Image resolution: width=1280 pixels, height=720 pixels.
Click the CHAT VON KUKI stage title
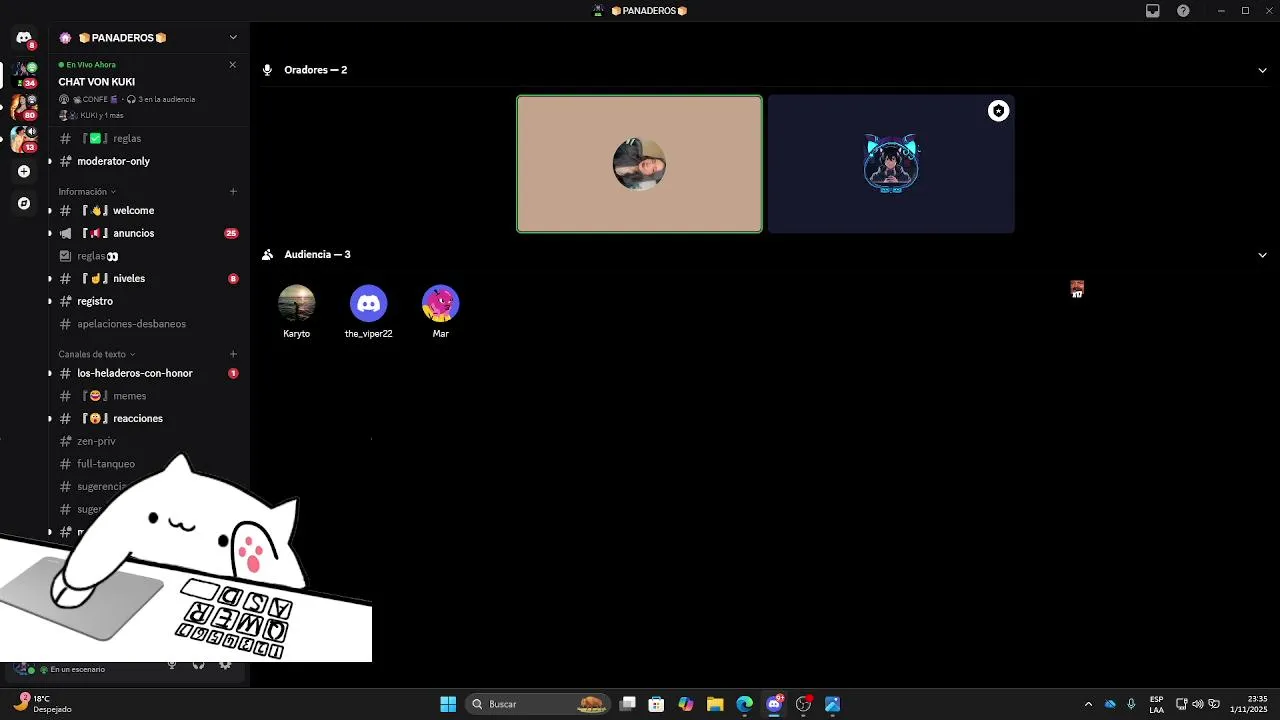click(x=96, y=82)
